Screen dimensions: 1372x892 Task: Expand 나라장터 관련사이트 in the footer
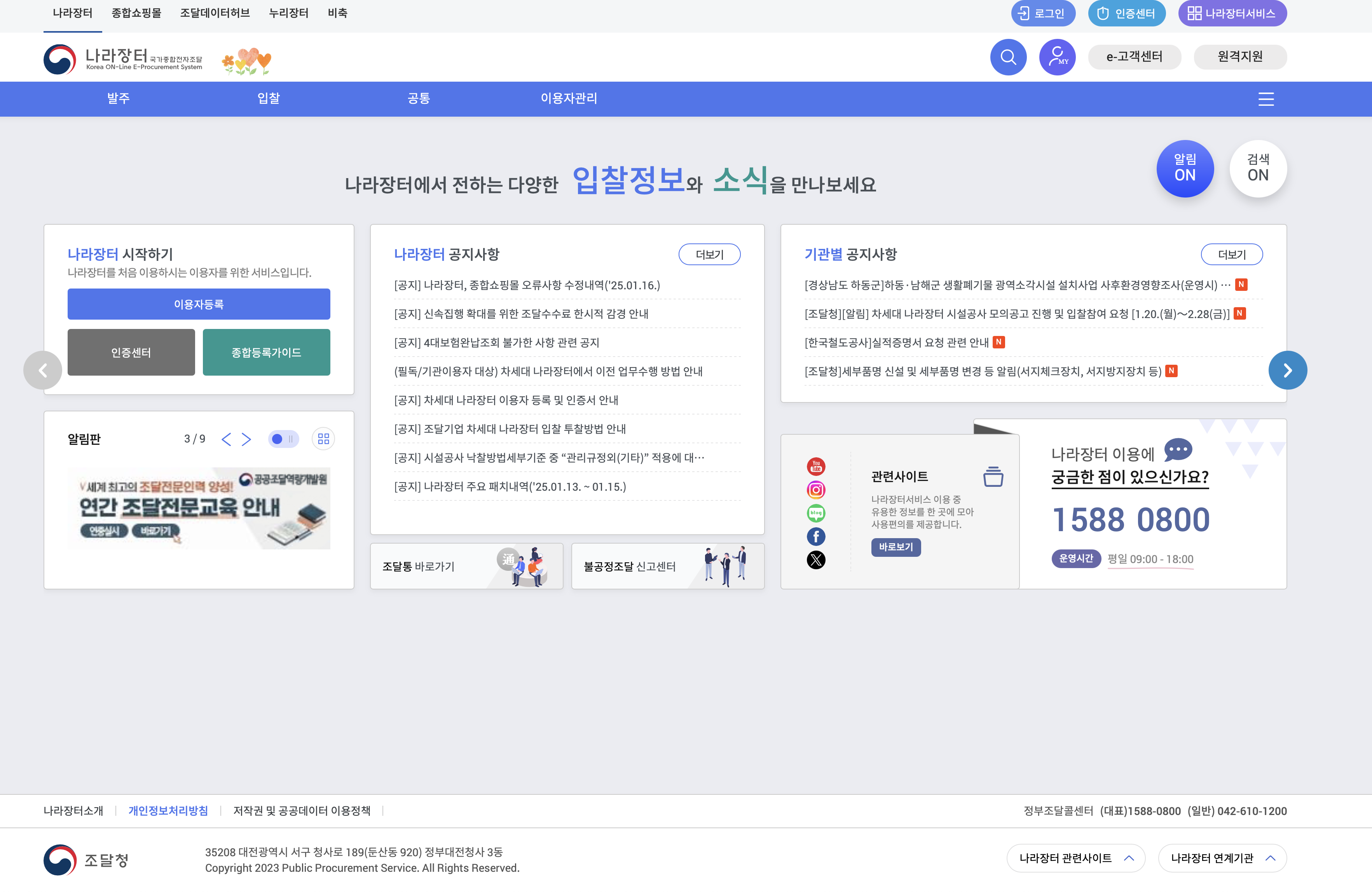[x=1075, y=858]
